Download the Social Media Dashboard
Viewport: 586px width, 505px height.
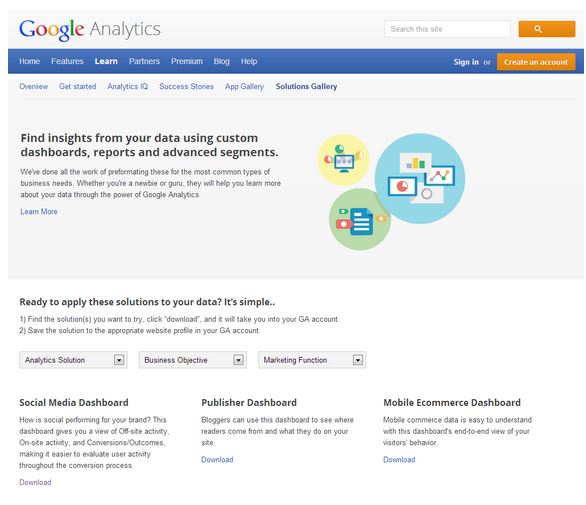point(35,482)
